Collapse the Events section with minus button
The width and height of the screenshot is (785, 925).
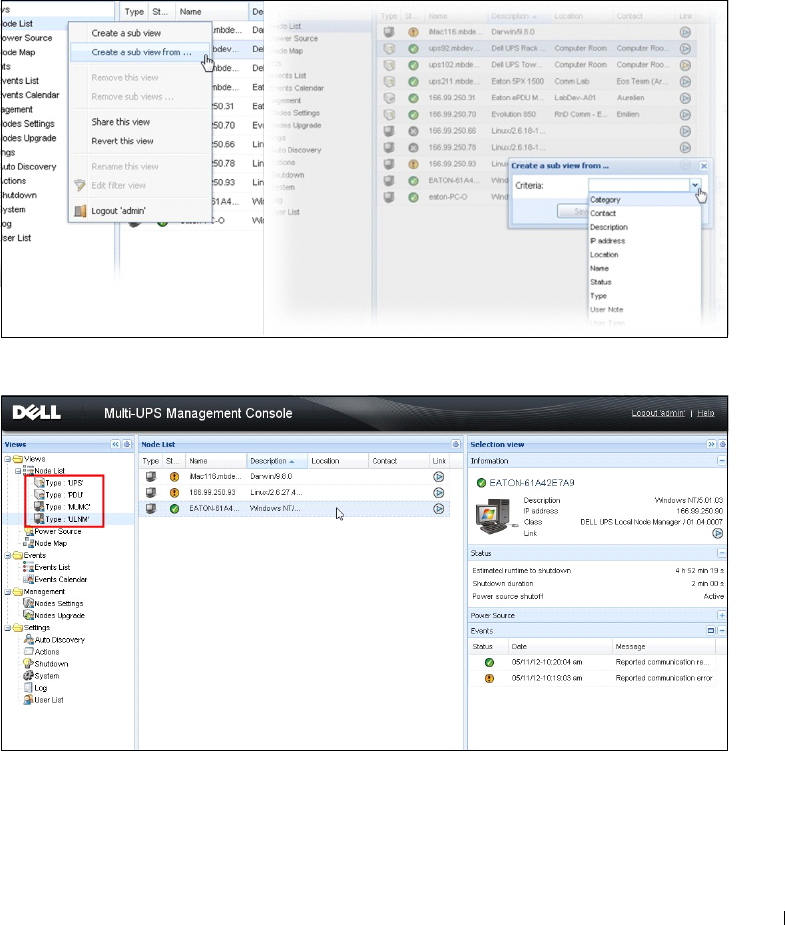coord(722,631)
